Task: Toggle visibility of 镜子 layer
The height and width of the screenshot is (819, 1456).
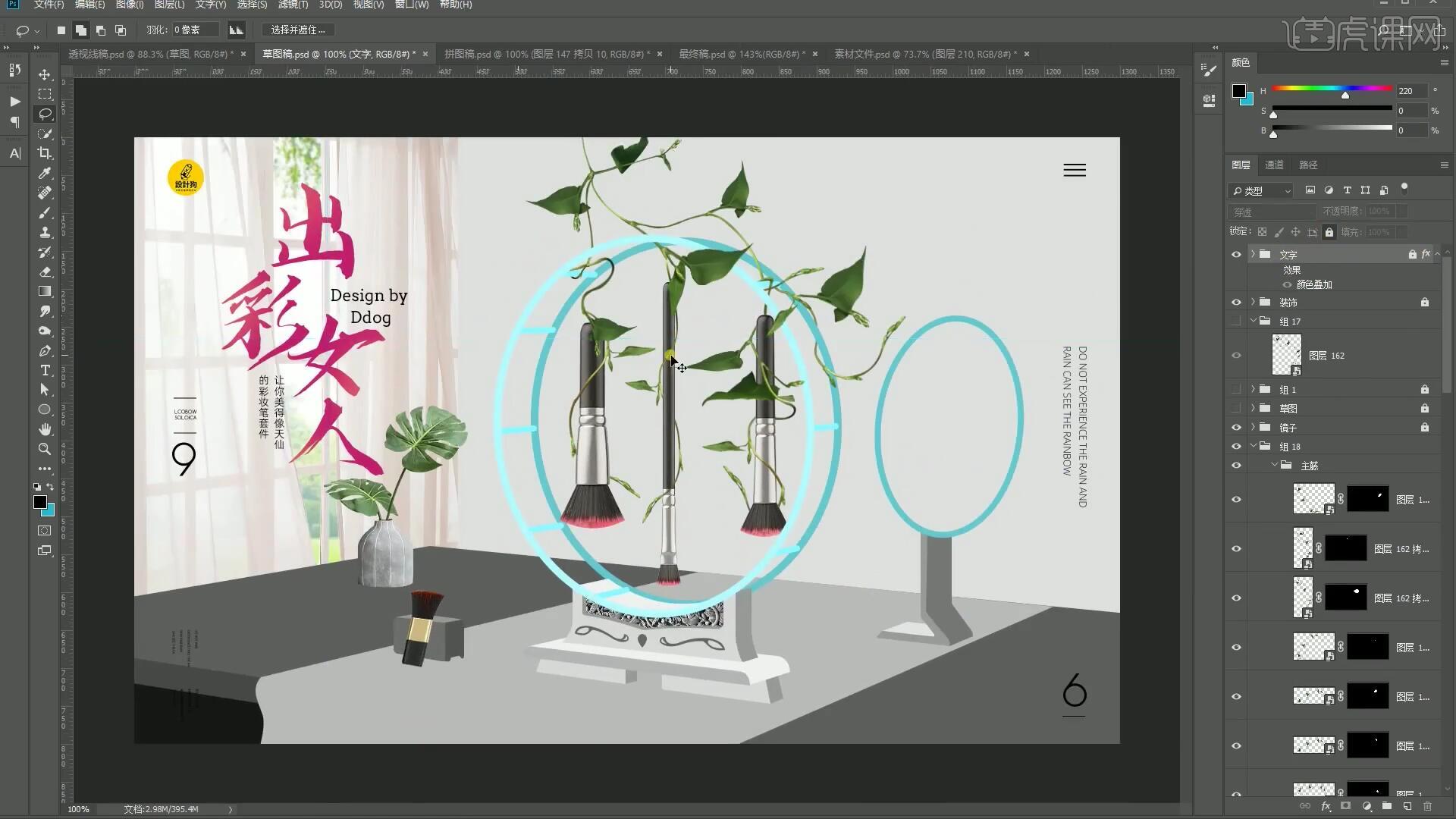Action: tap(1237, 427)
